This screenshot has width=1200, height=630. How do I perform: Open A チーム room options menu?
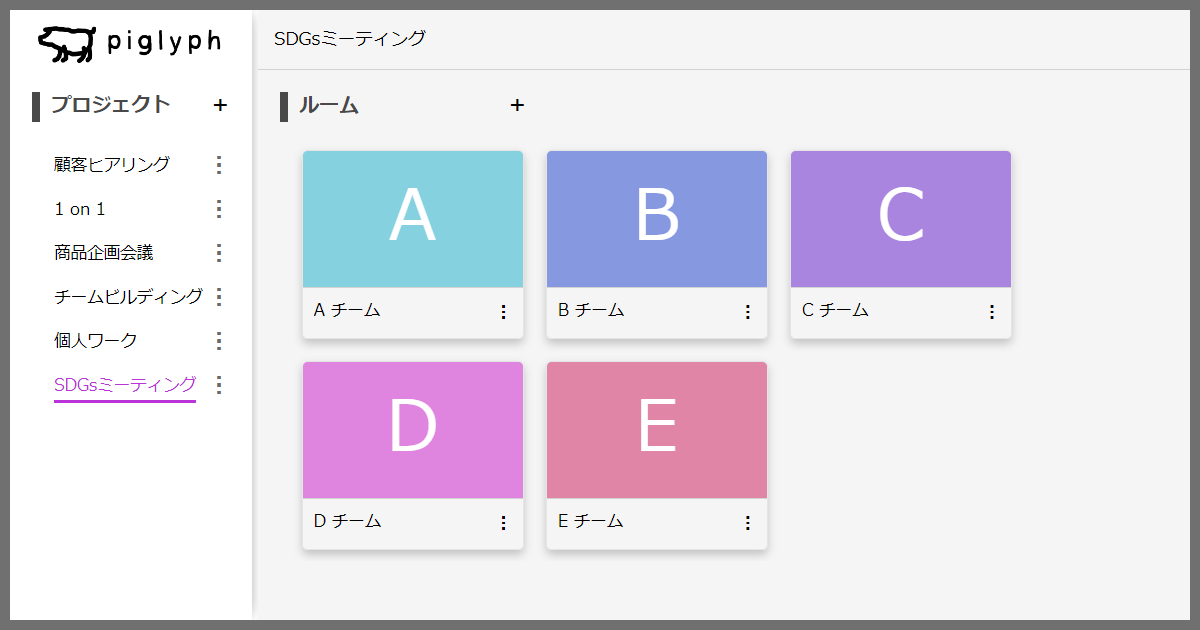pos(503,312)
